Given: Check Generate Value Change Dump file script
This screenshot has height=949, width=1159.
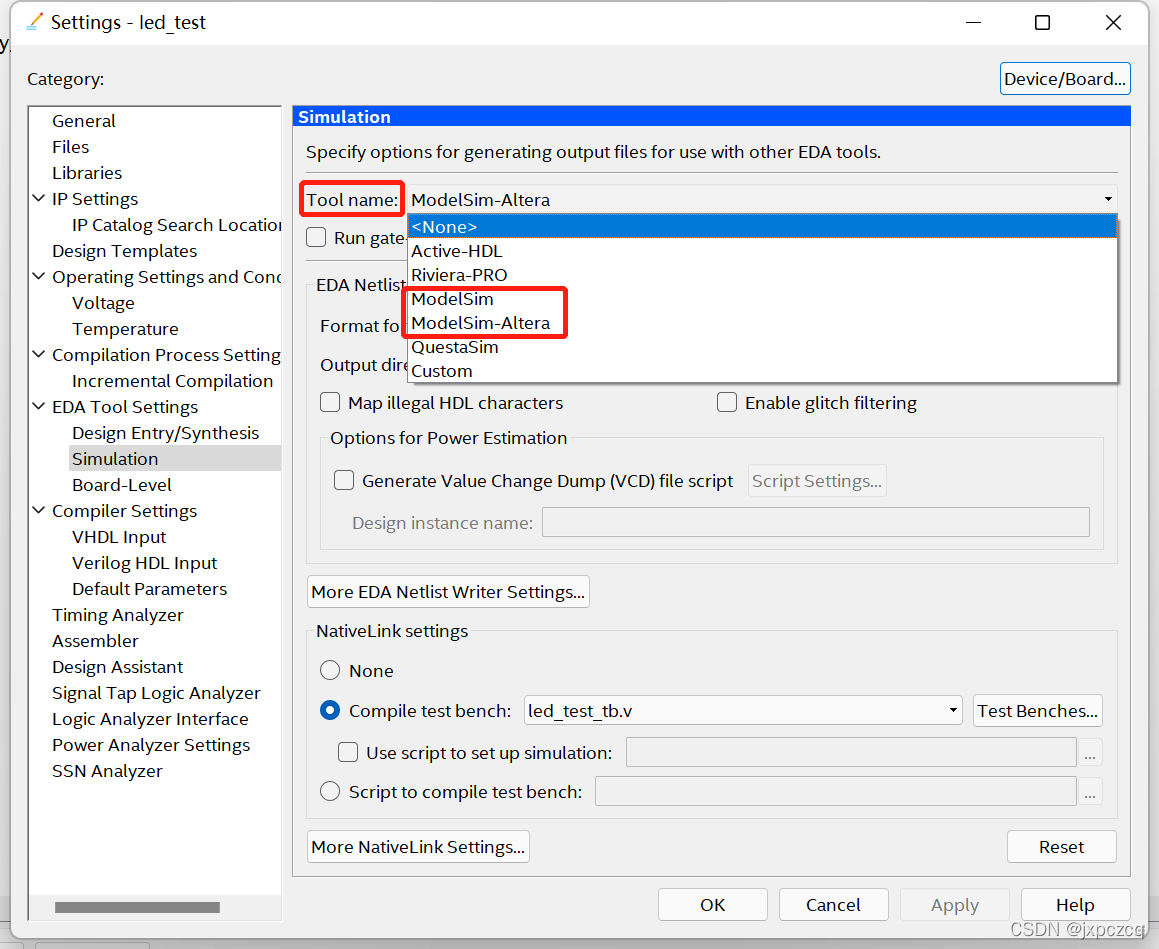Looking at the screenshot, I should coord(344,480).
